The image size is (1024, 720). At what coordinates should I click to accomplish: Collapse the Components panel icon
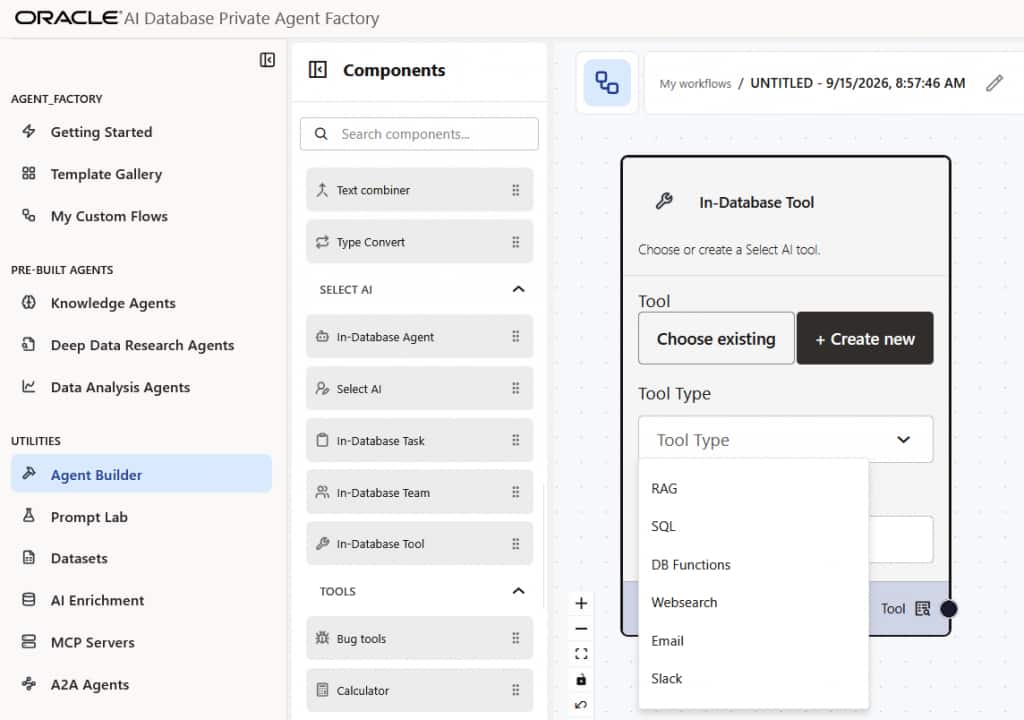coord(317,70)
